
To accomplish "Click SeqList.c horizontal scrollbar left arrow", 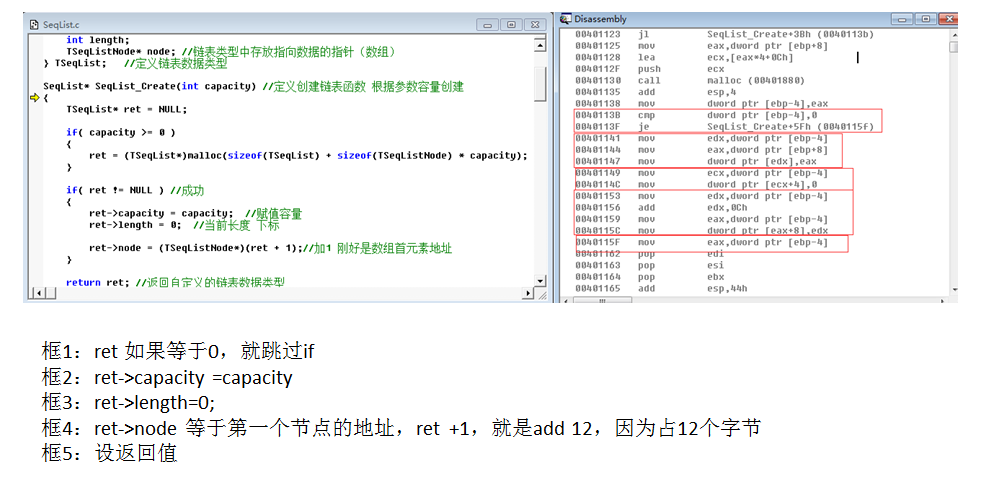I will (38, 293).
